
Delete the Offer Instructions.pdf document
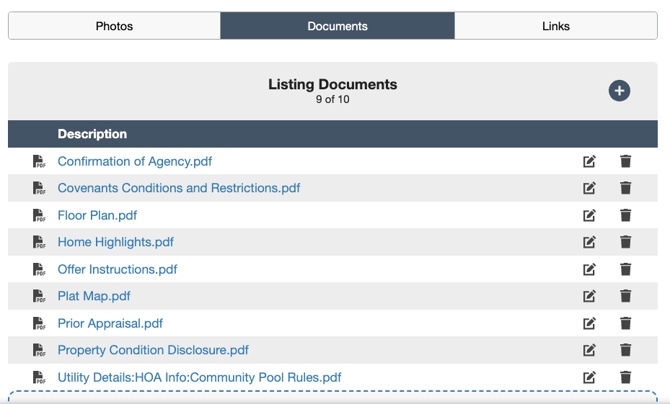point(625,269)
